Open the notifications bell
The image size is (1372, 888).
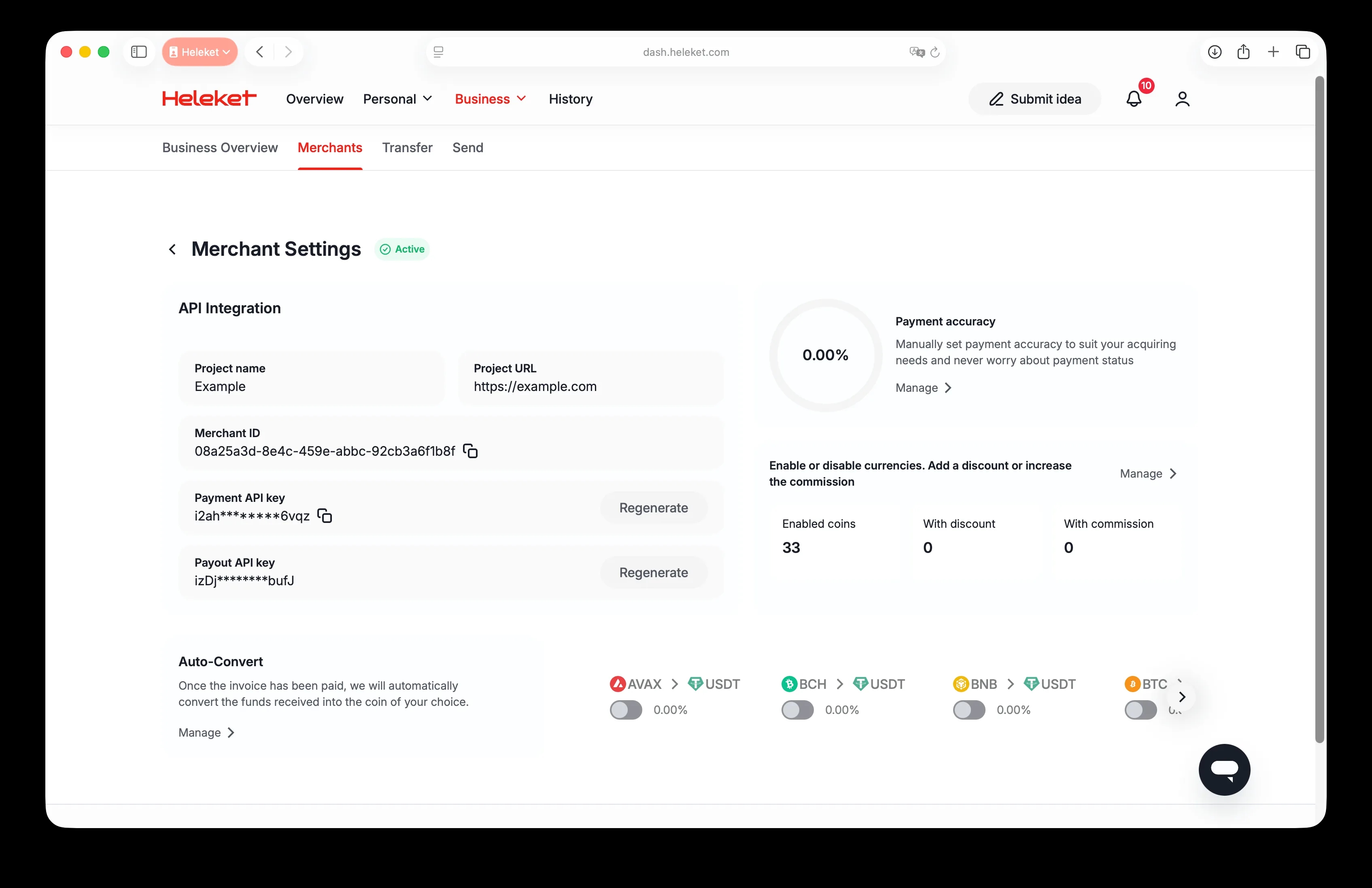pos(1133,99)
